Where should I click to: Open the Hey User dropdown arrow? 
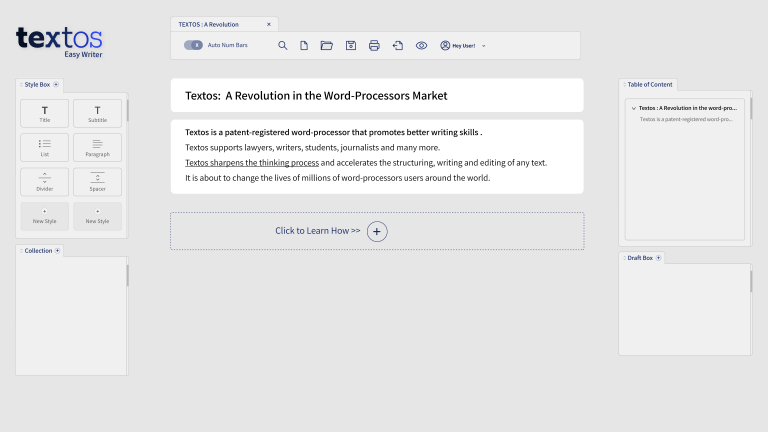click(x=483, y=46)
